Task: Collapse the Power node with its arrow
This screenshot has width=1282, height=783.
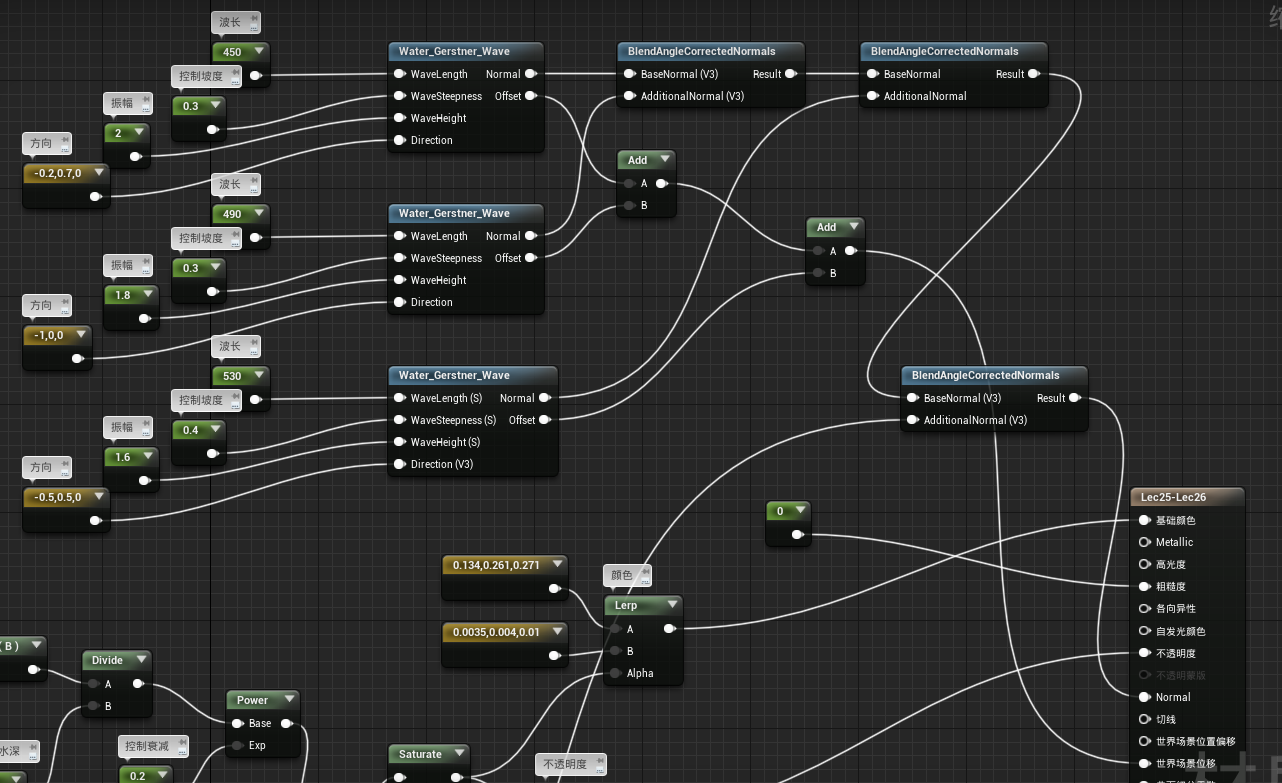Action: (289, 700)
